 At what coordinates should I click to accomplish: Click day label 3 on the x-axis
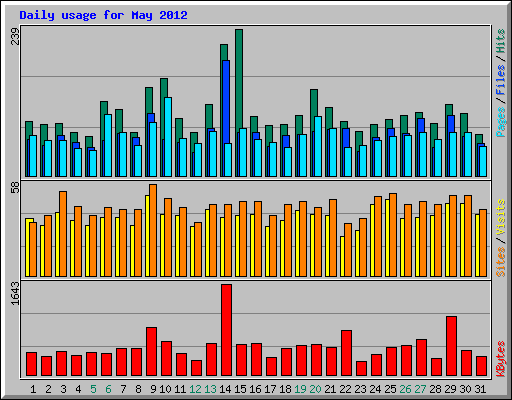[63, 389]
